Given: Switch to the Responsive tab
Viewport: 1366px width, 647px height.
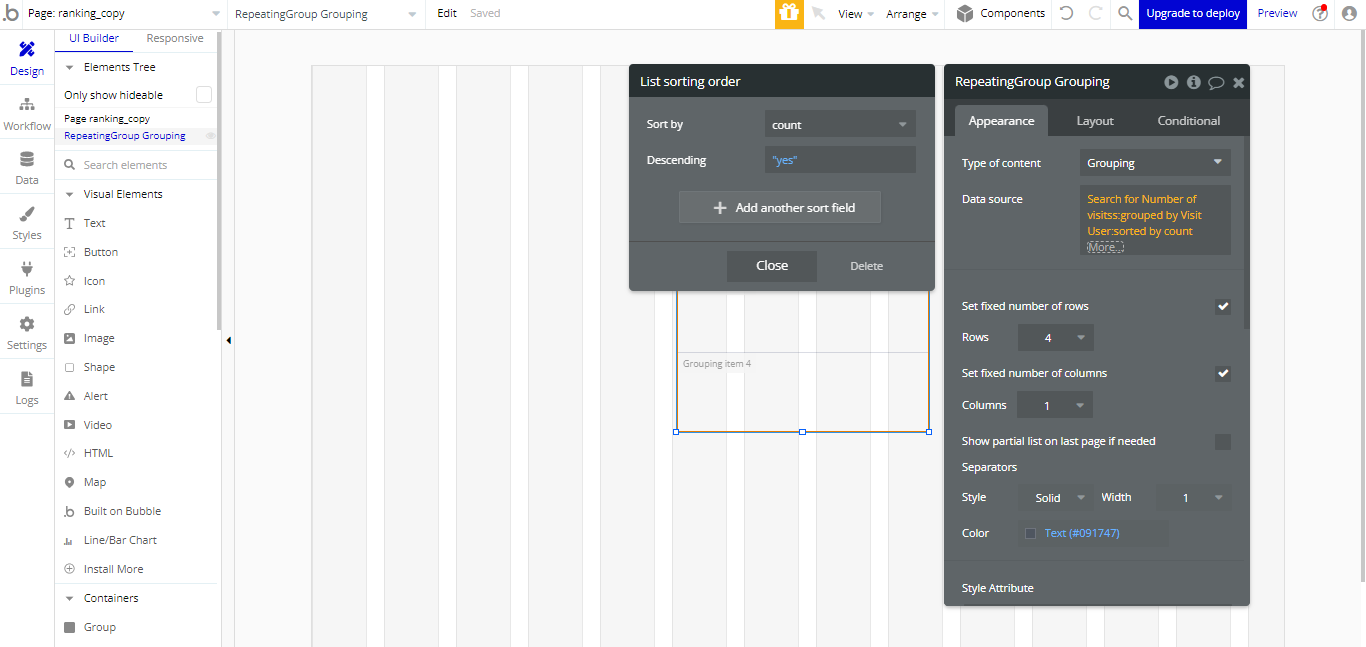Looking at the screenshot, I should 175,38.
